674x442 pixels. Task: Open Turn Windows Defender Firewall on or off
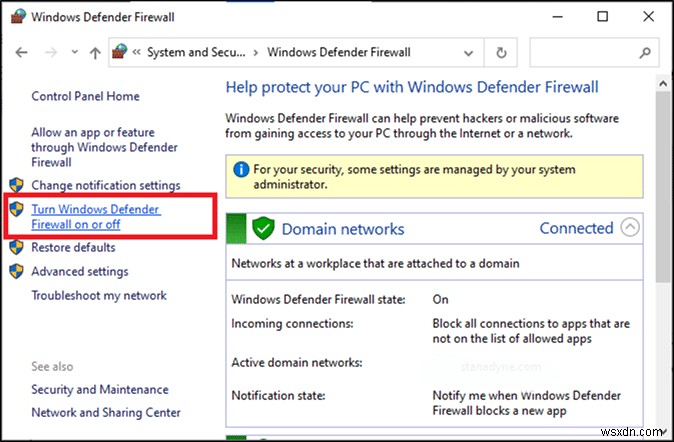coord(95,217)
